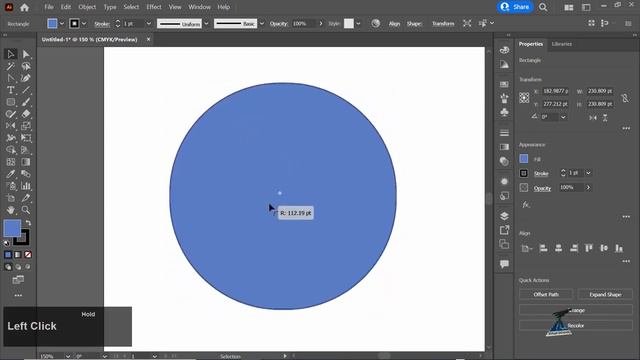
Task: Toggle constrain width and height proportions
Action: click(x=625, y=98)
